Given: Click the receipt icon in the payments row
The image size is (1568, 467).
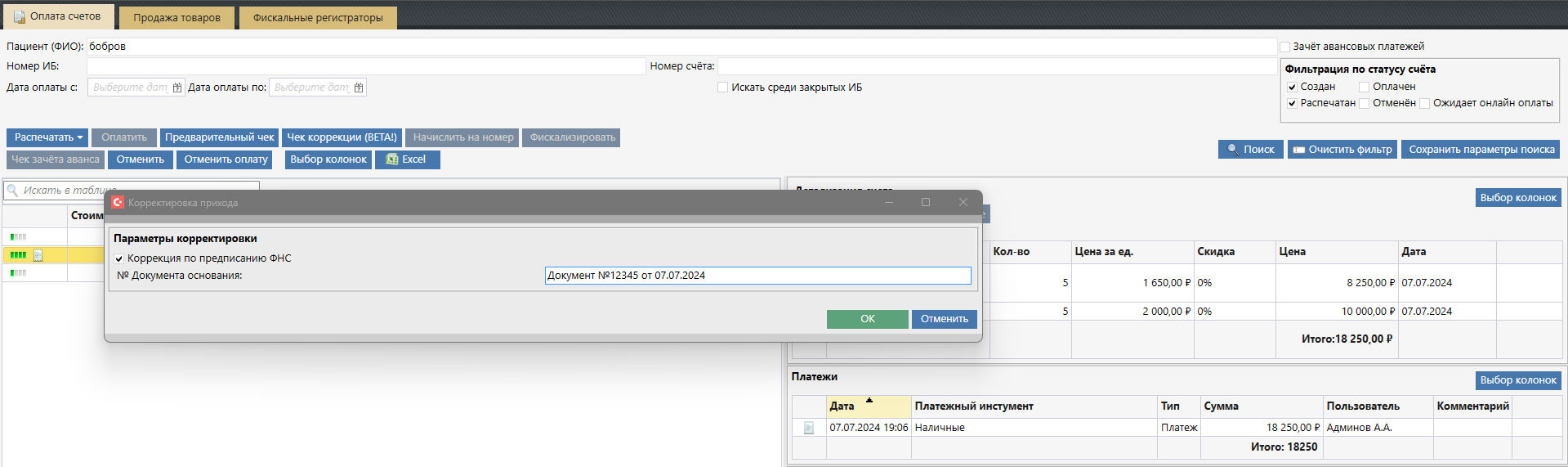Looking at the screenshot, I should click(809, 428).
